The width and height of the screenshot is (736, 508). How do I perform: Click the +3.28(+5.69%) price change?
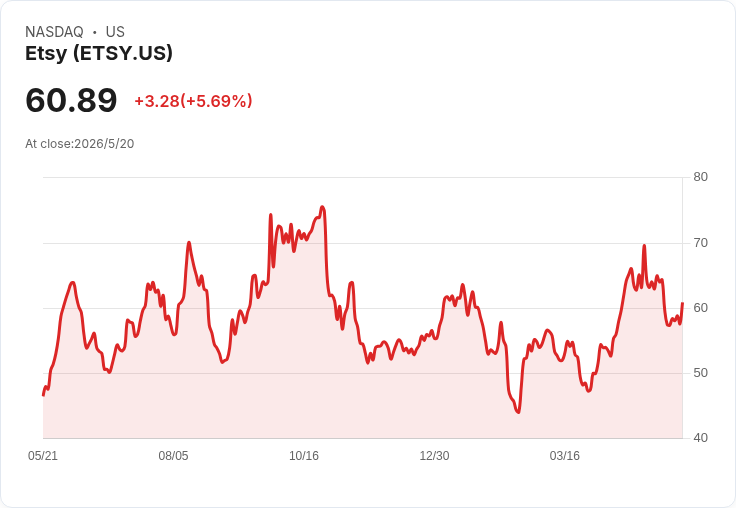pyautogui.click(x=193, y=101)
